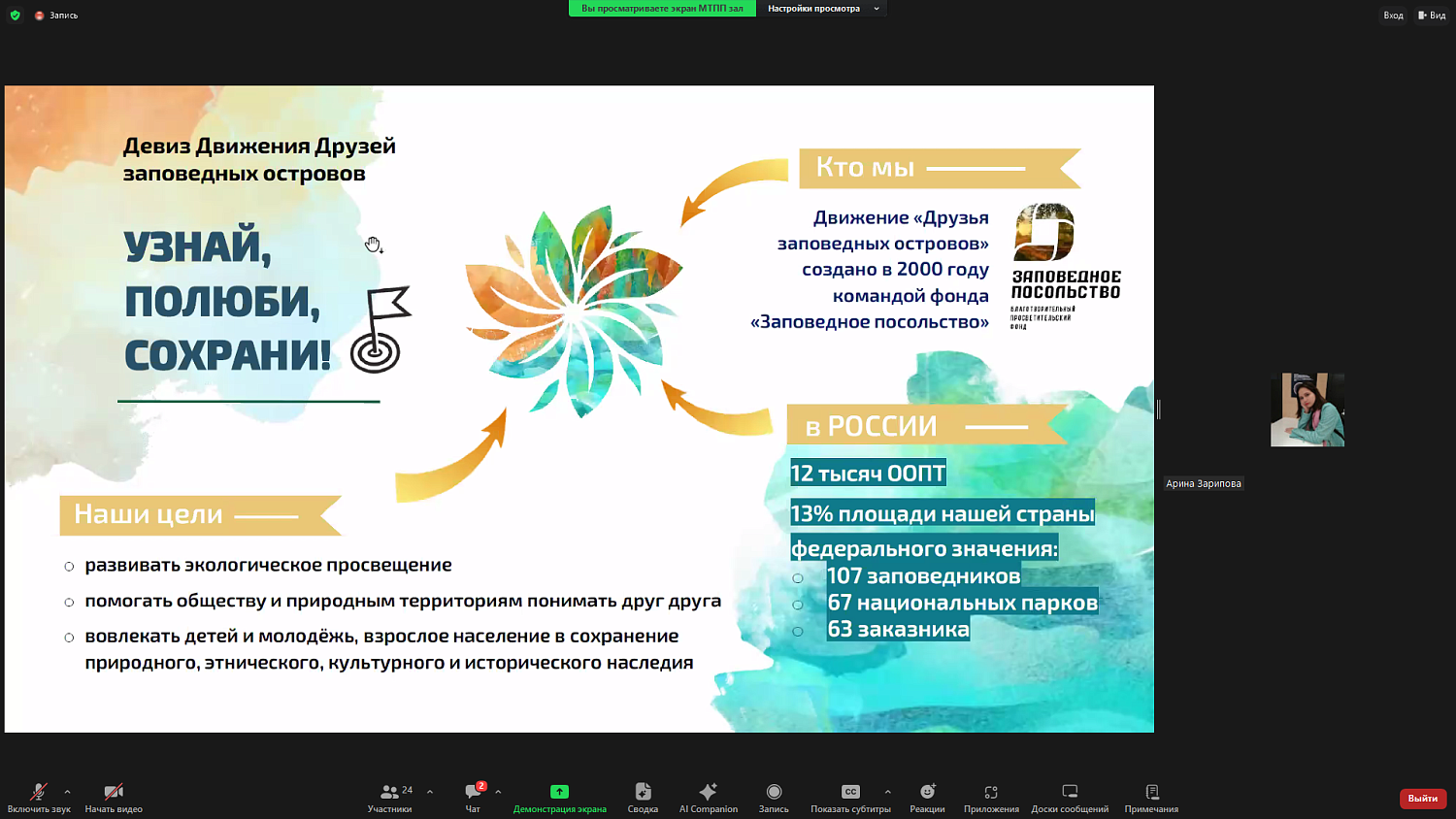Open the Вид (View) menu
1456x819 pixels.
coord(1434,15)
